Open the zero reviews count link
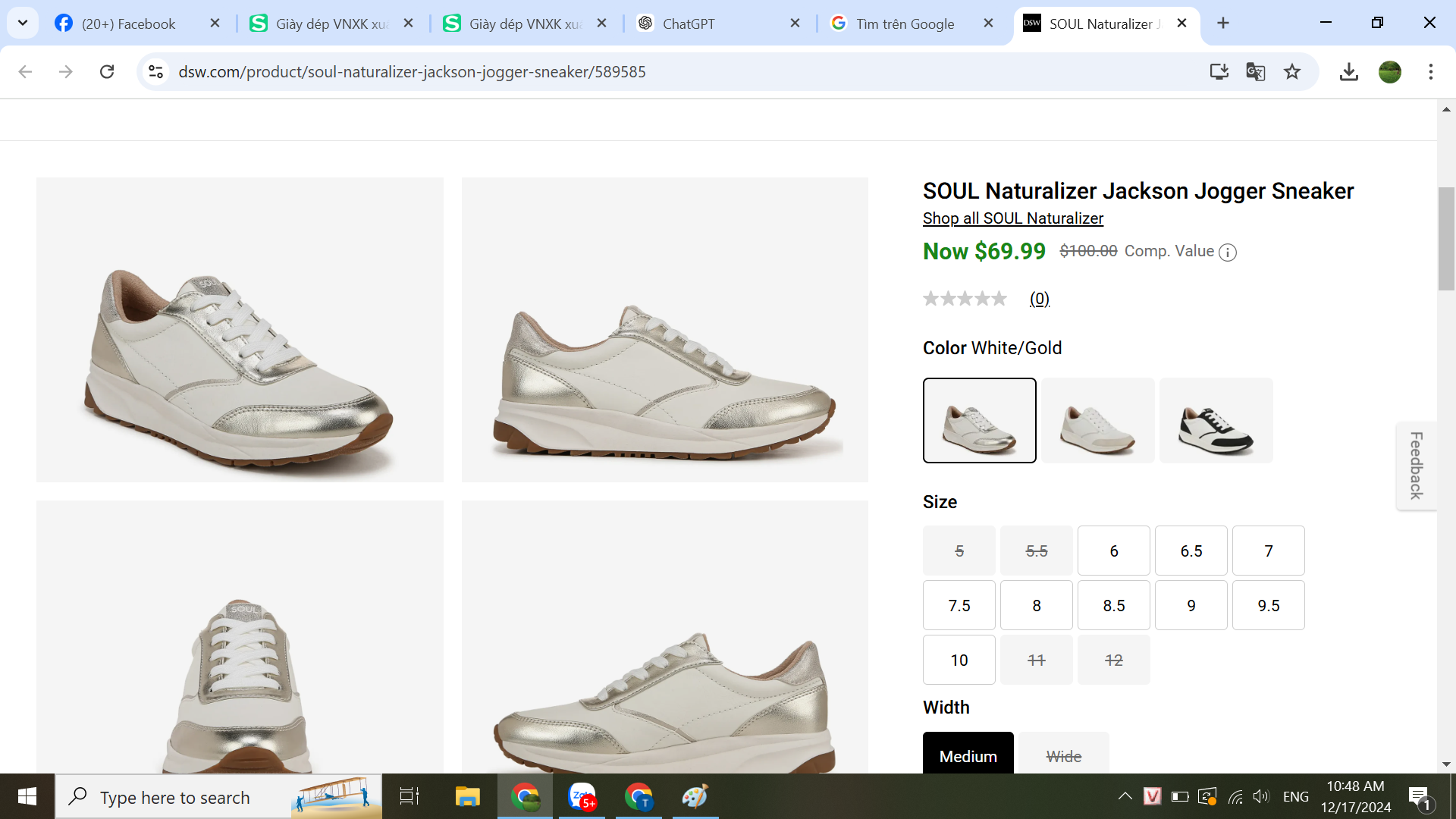 coord(1039,299)
